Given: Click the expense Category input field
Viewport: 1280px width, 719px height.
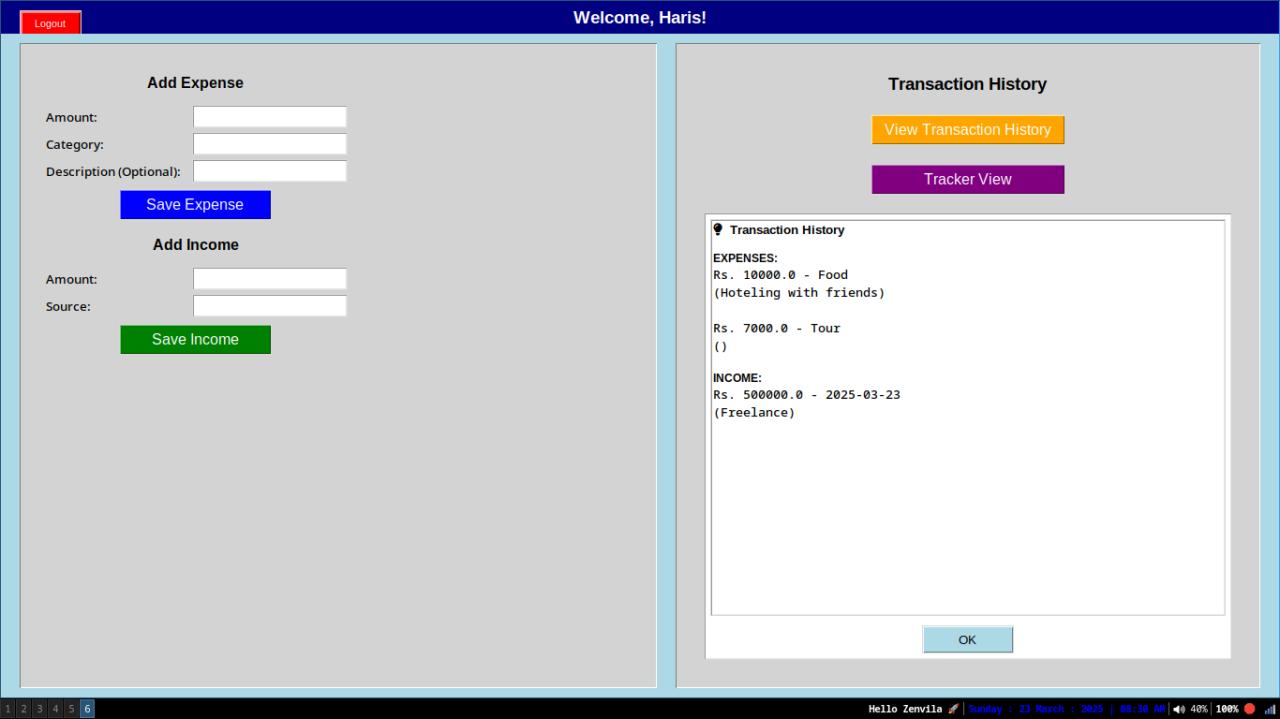Looking at the screenshot, I should [x=269, y=144].
